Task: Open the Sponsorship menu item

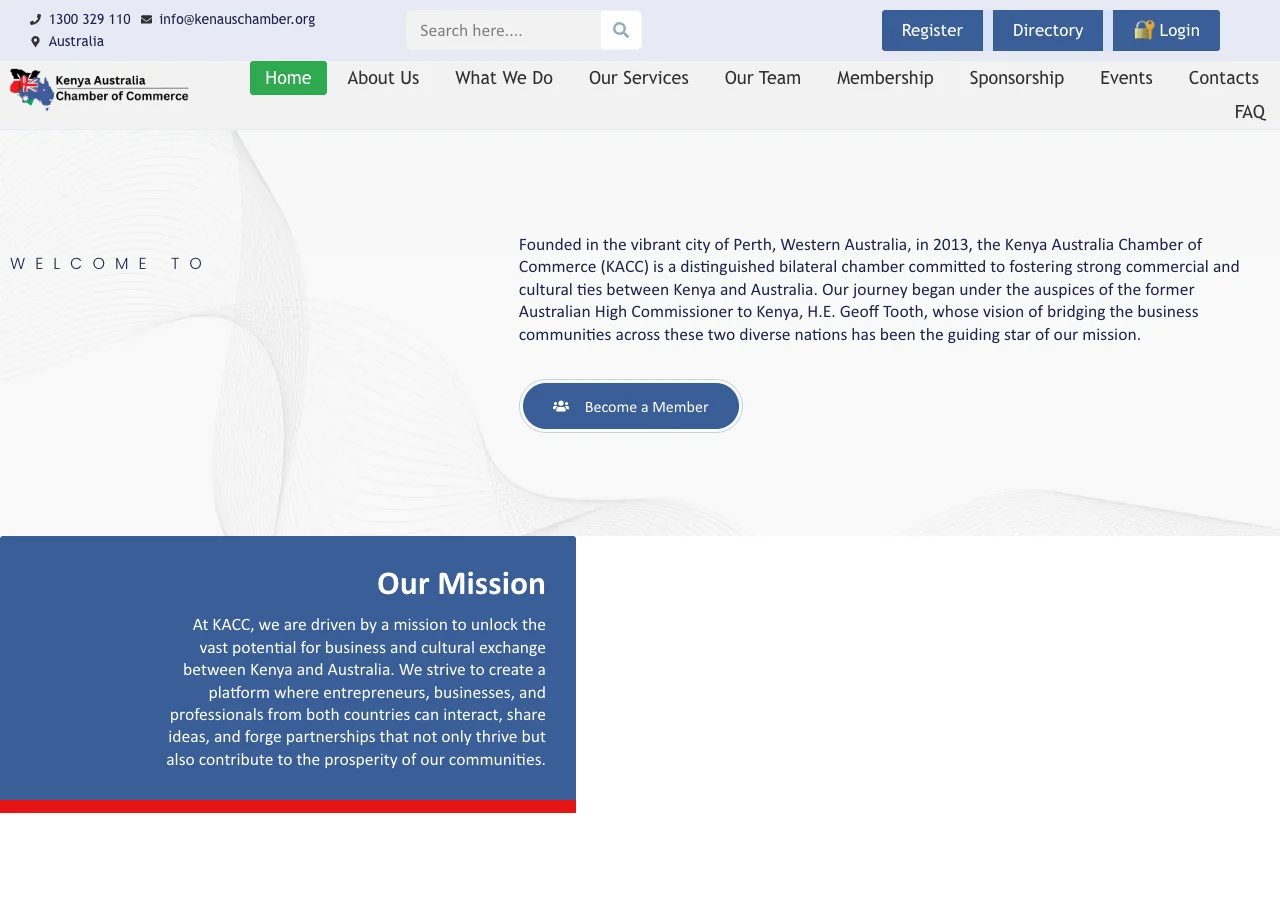Action: [1017, 78]
